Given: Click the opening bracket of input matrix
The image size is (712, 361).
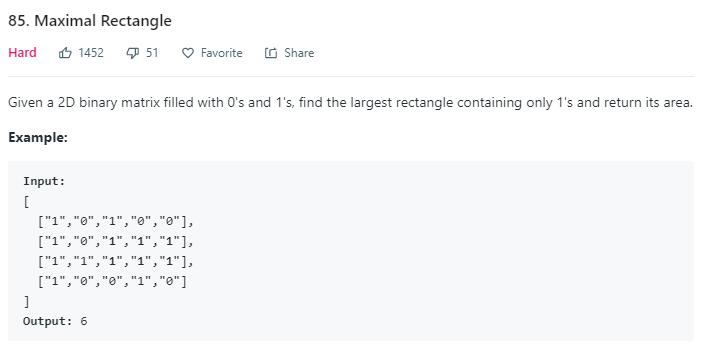Looking at the screenshot, I should pyautogui.click(x=26, y=202).
